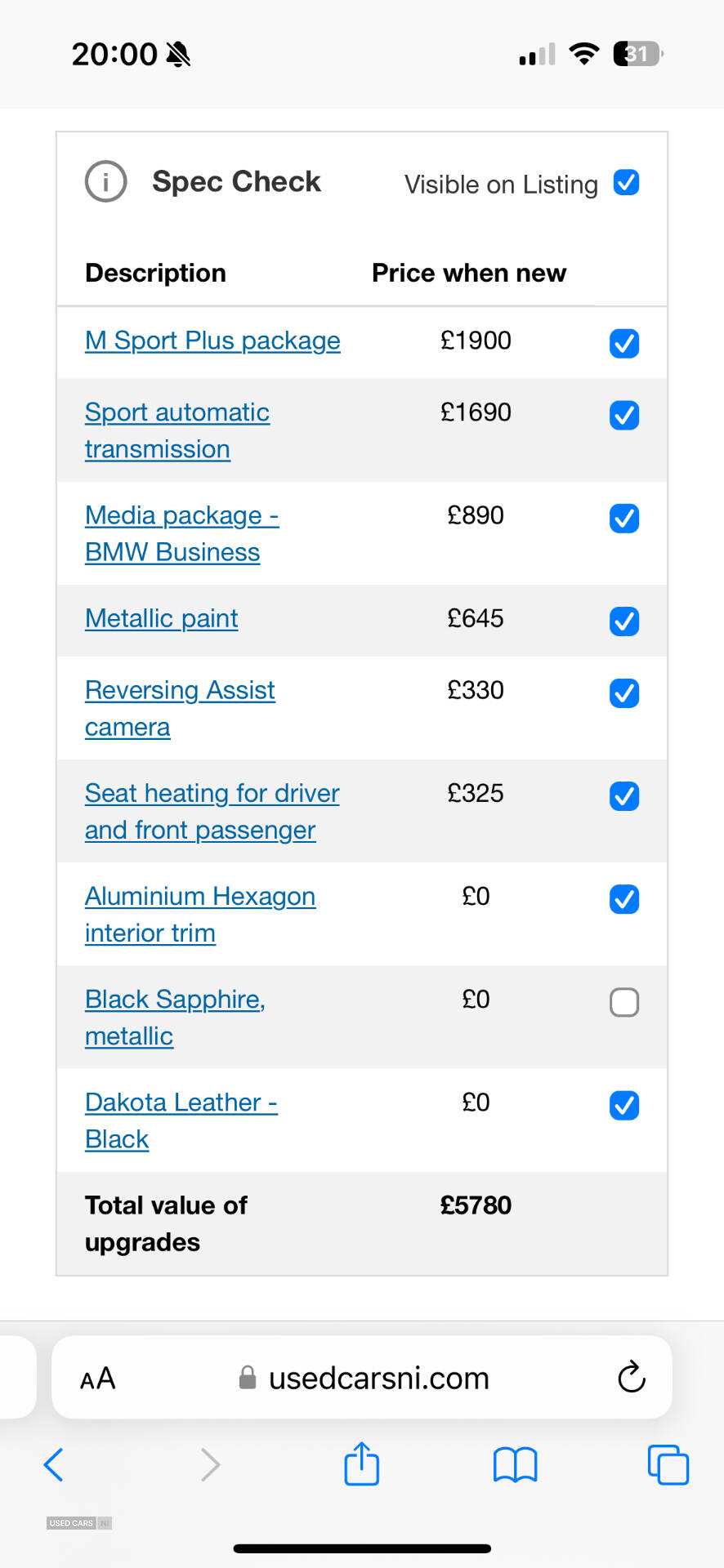The image size is (724, 1568).
Task: Open the bookmarks book icon
Action: click(516, 1464)
